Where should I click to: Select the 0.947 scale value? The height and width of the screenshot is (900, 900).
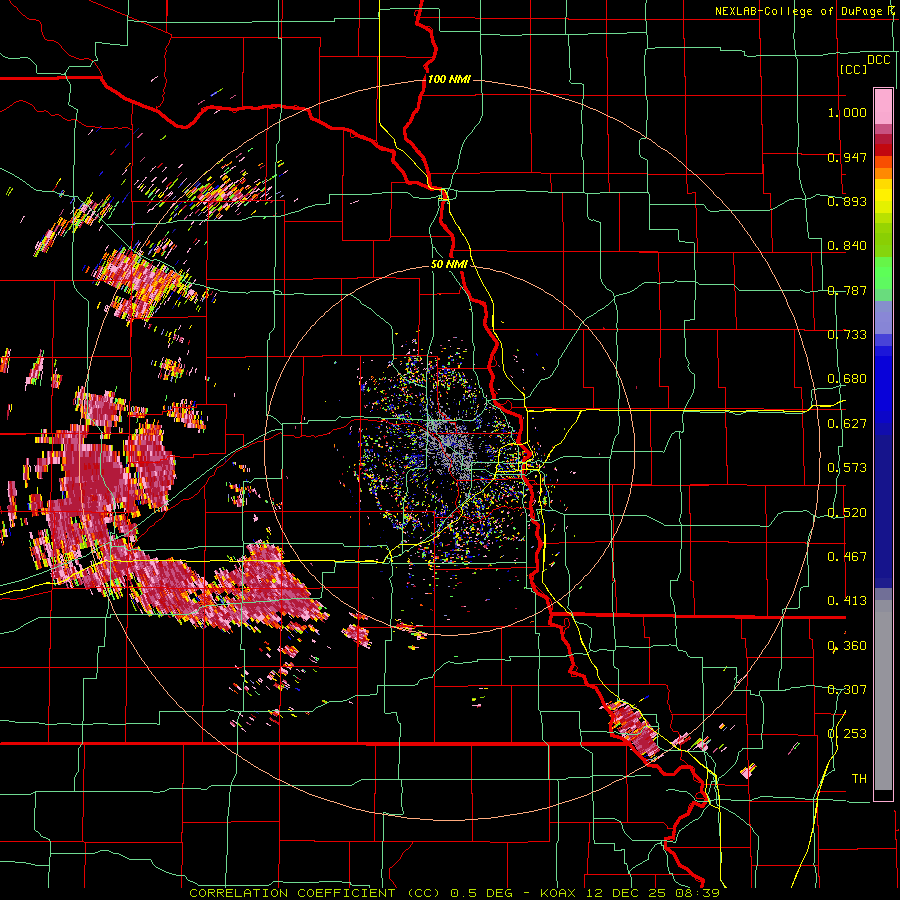847,157
